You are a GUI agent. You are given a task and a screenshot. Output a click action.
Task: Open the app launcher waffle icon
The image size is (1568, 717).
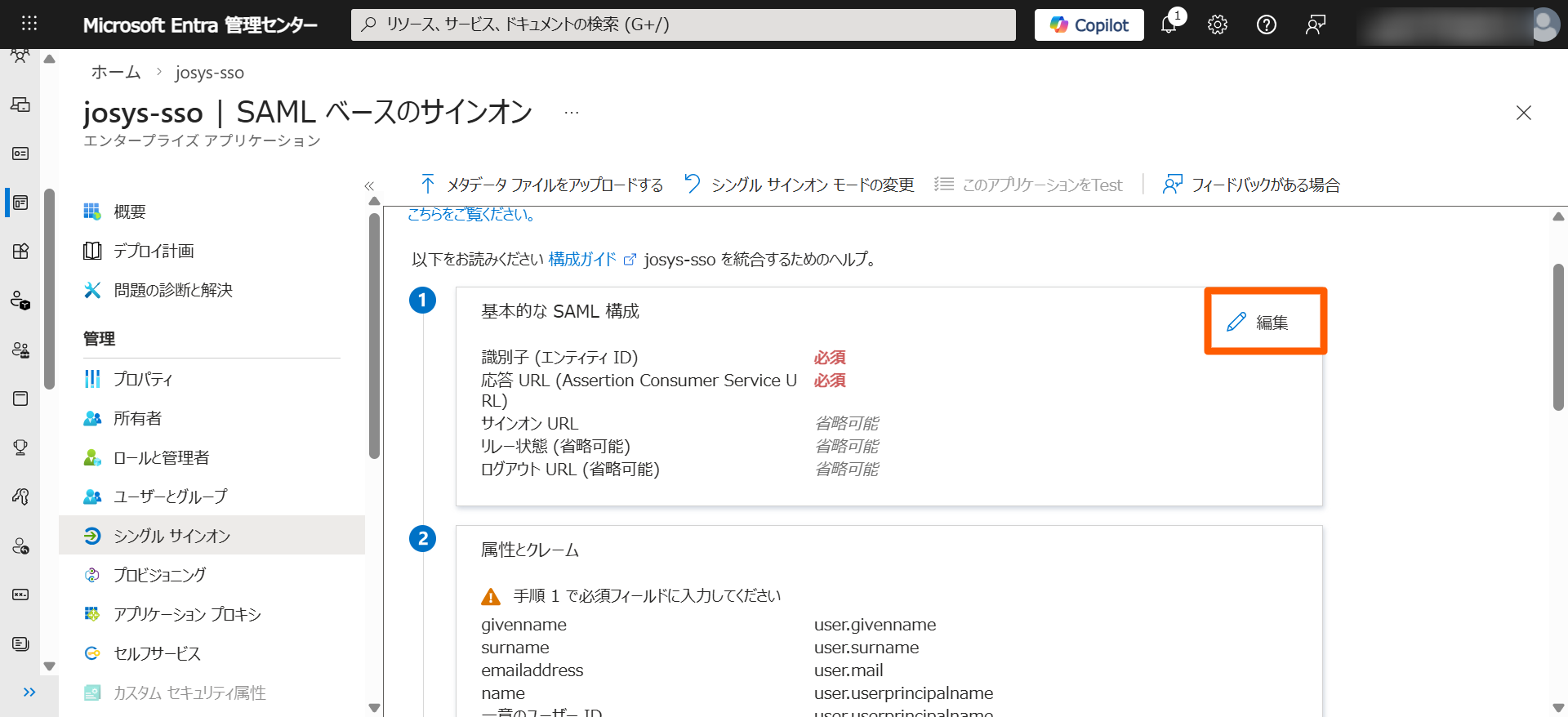29,24
